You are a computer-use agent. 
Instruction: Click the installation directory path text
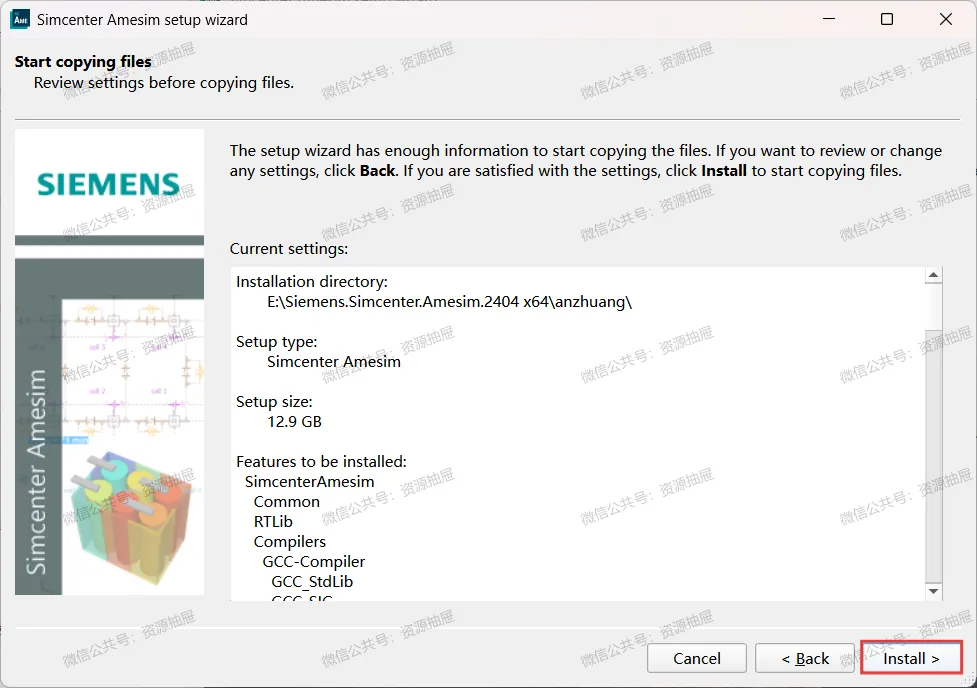(449, 302)
